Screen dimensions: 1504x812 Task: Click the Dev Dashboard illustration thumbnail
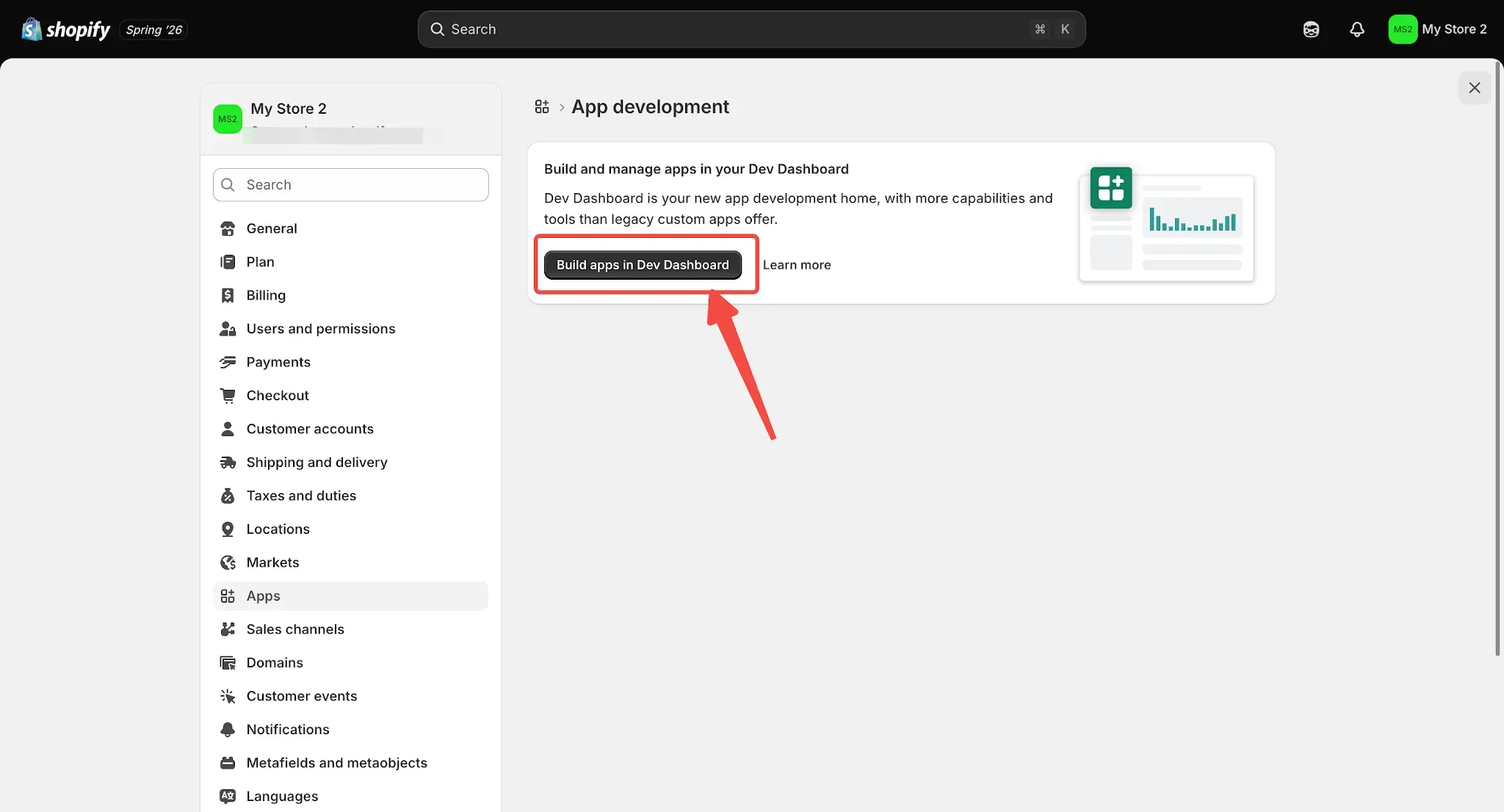(1167, 223)
